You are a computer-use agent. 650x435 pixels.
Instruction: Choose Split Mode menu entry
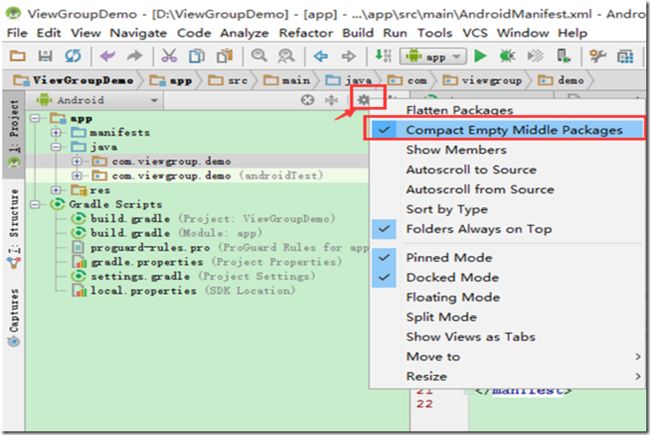click(506, 317)
